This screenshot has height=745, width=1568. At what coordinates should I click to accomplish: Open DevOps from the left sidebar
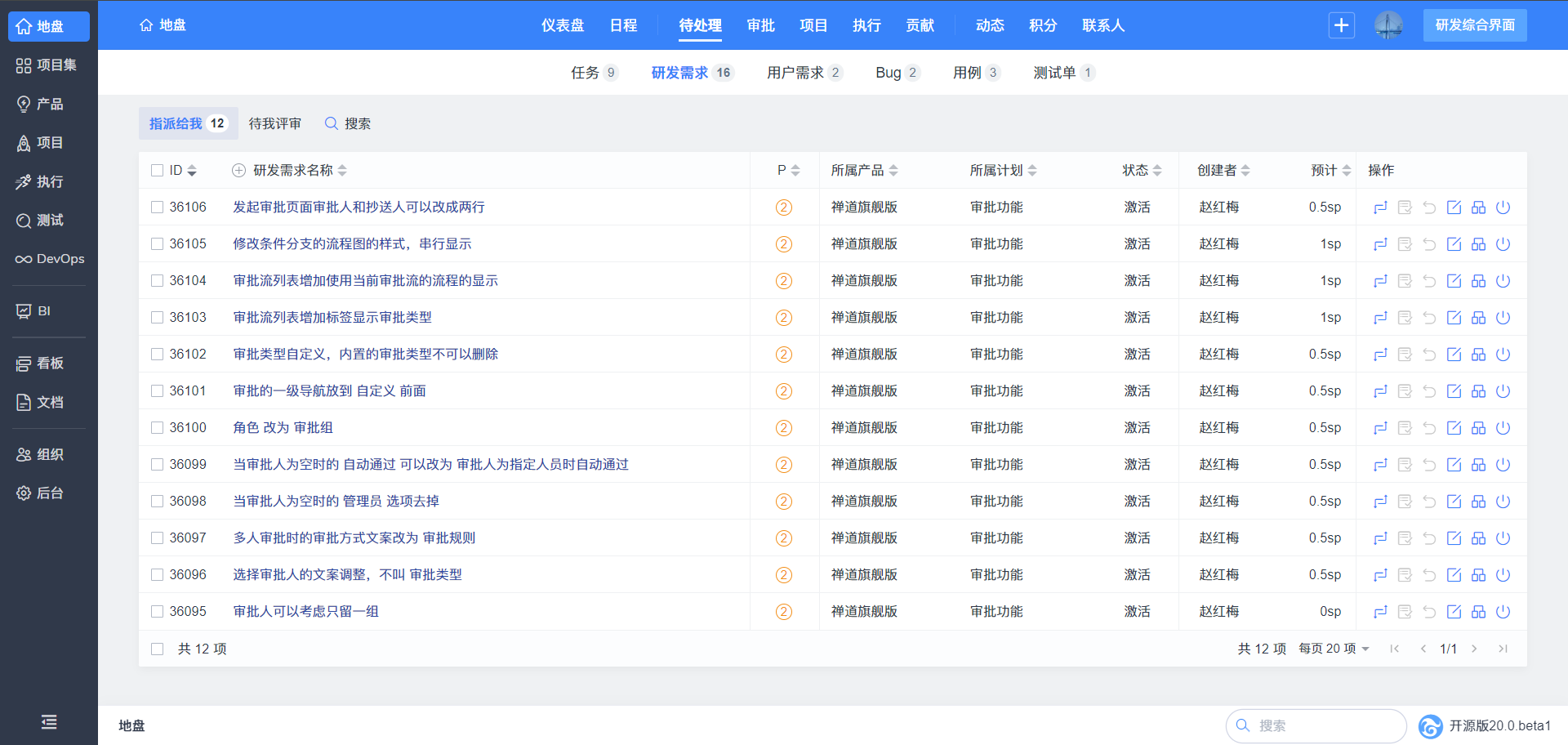(49, 259)
